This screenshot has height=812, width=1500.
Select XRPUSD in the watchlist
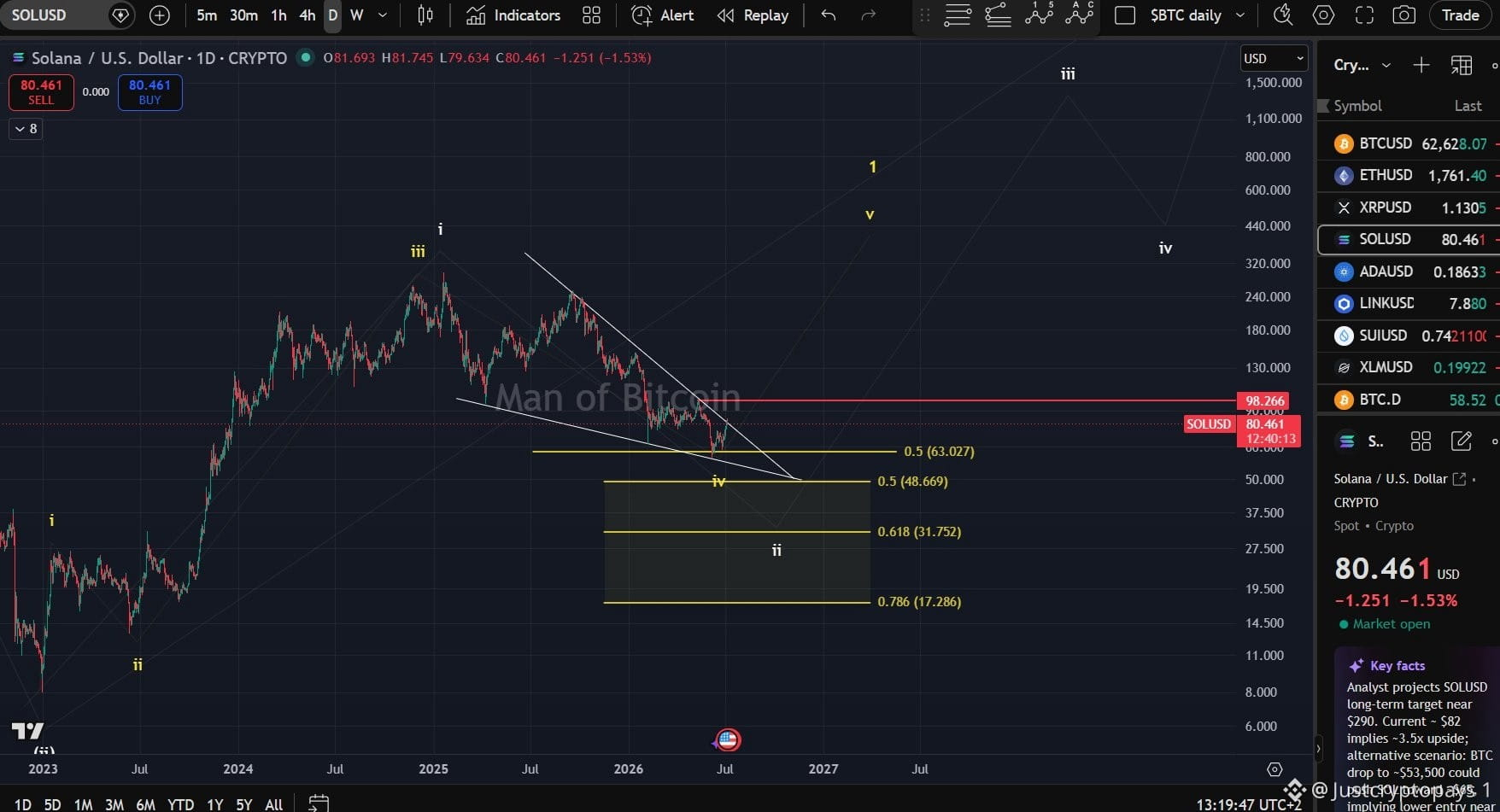click(1409, 207)
